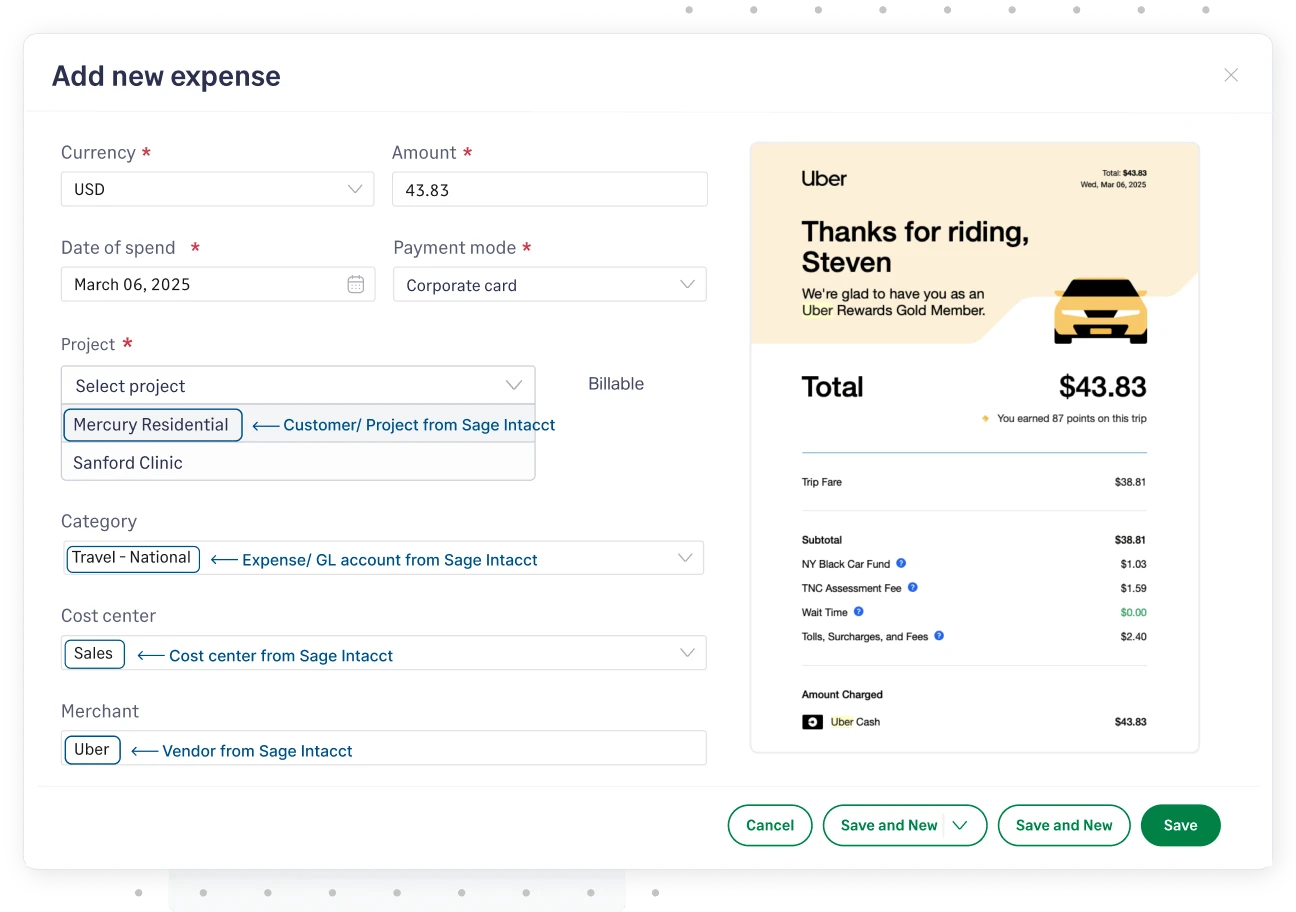Viewport: 1296px width, 912px height.
Task: Toggle the Billable option
Action: [x=616, y=384]
